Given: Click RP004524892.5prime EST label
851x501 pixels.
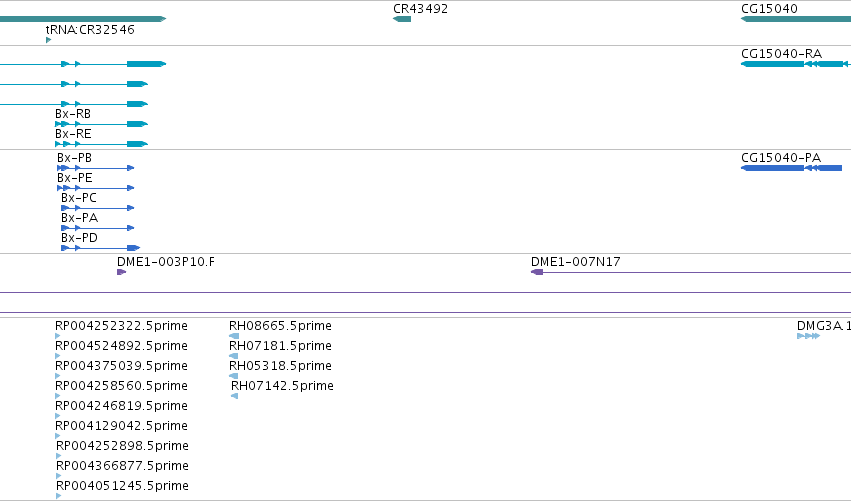Looking at the screenshot, I should 122,346.
